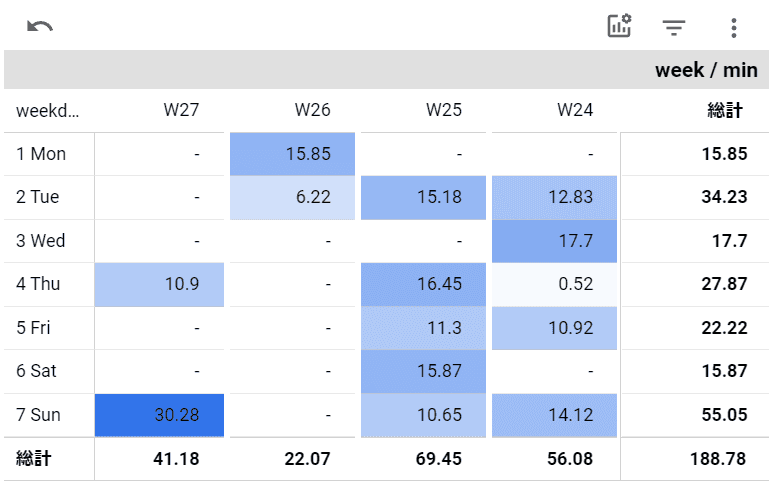The width and height of the screenshot is (769, 483).
Task: Open the filter icon
Action: (x=675, y=27)
